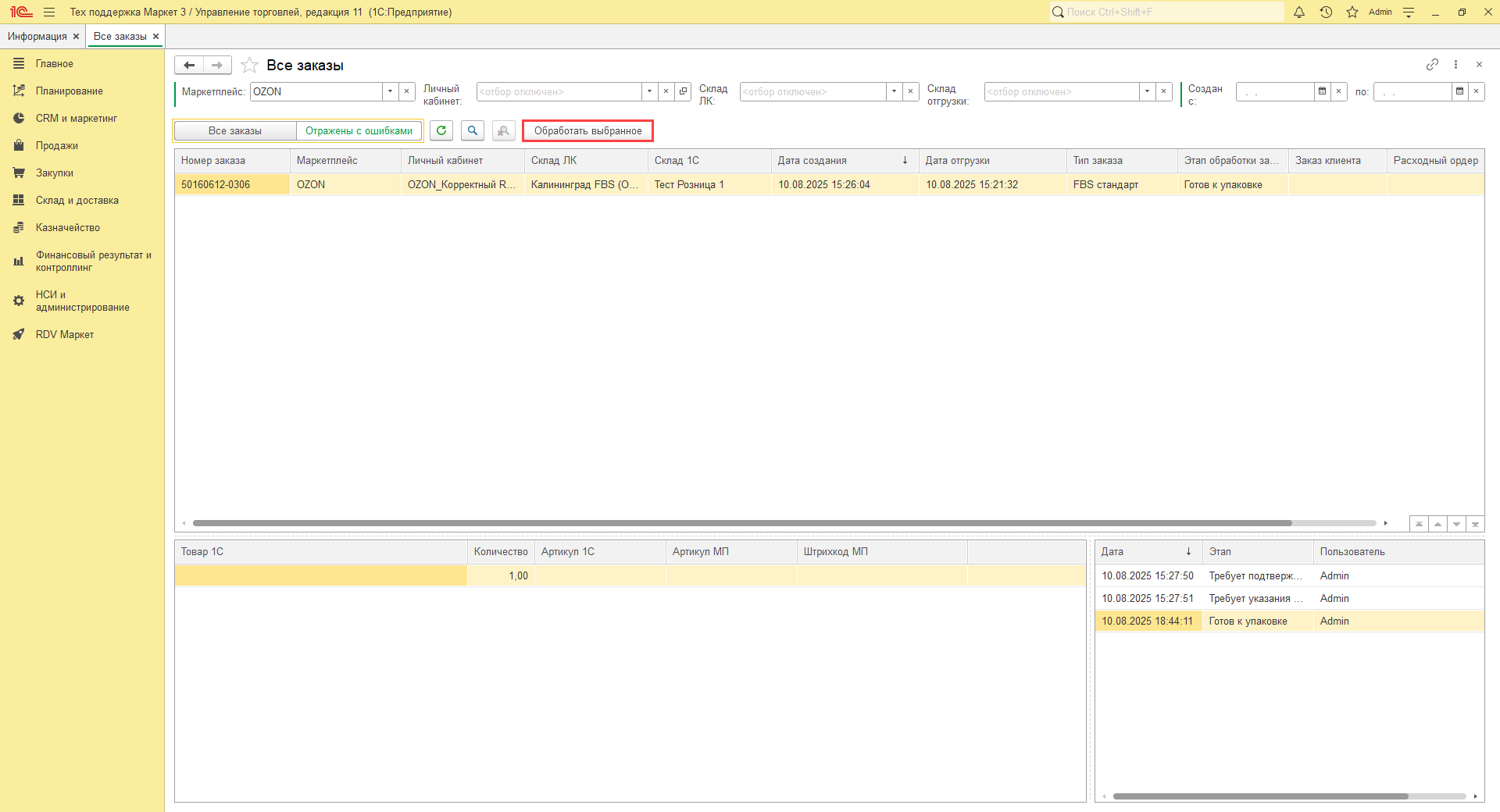Expand the Маркетплейс dropdown
The image size is (1500, 812).
tap(390, 92)
